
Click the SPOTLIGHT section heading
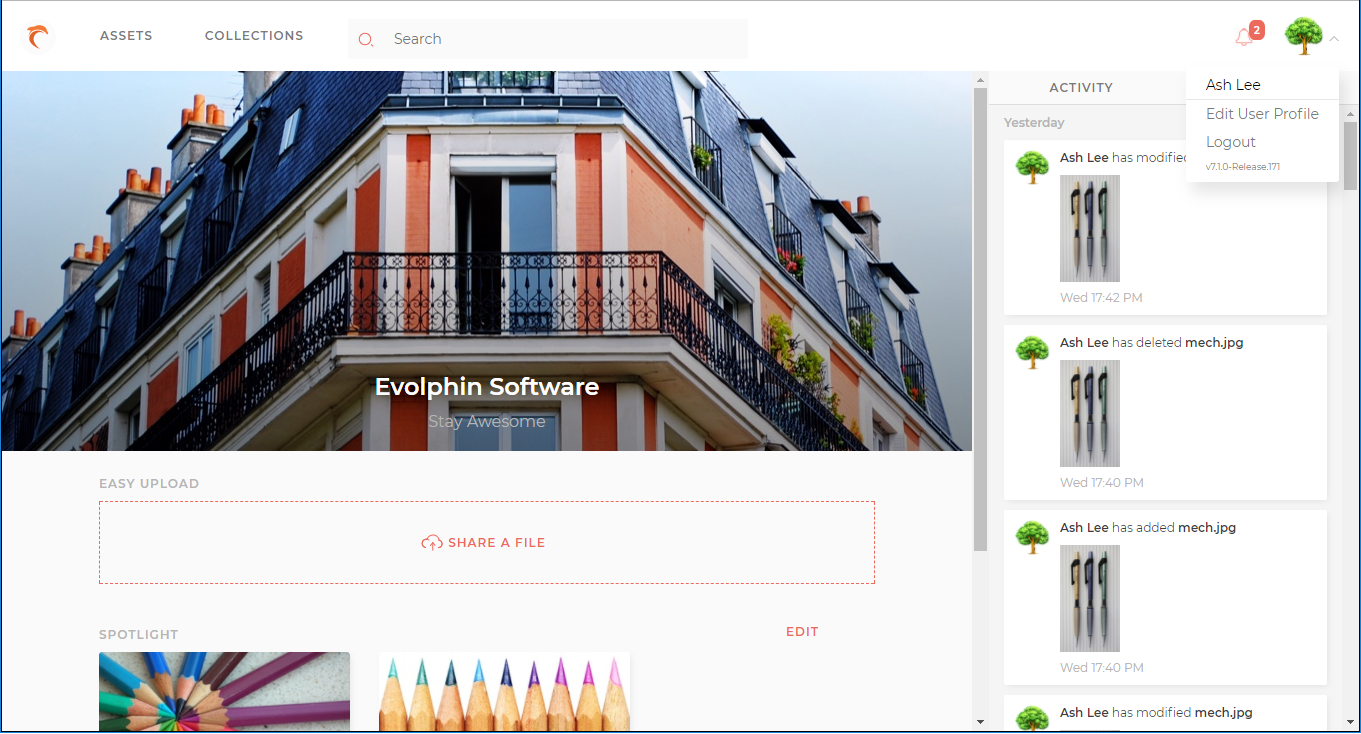tap(139, 635)
